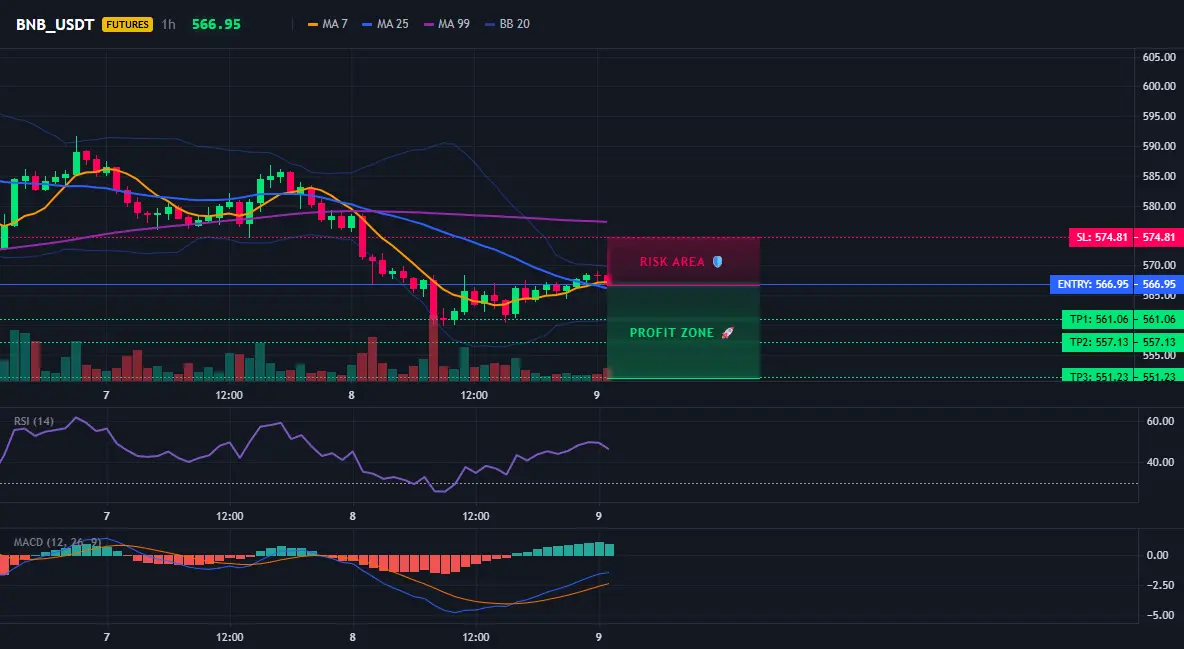Toggle the MA 99 legend item
The height and width of the screenshot is (649, 1184).
[x=446, y=24]
